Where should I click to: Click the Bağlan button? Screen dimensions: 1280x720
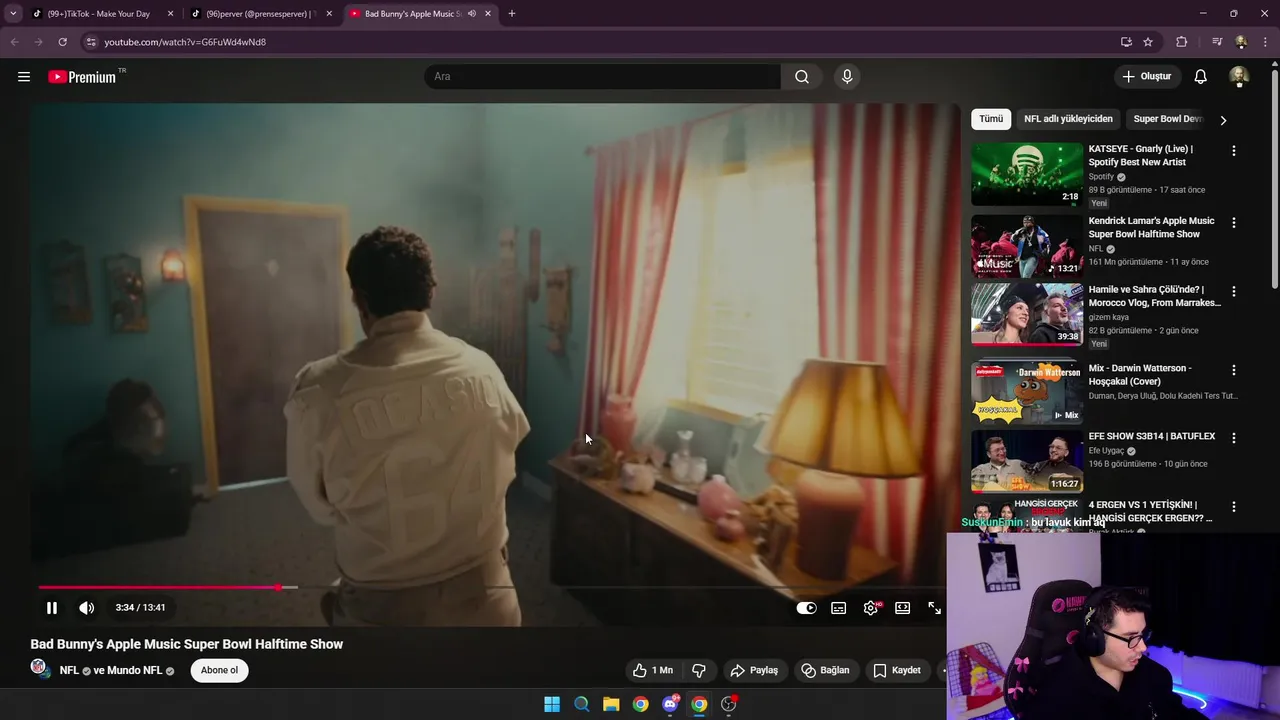[x=825, y=670]
